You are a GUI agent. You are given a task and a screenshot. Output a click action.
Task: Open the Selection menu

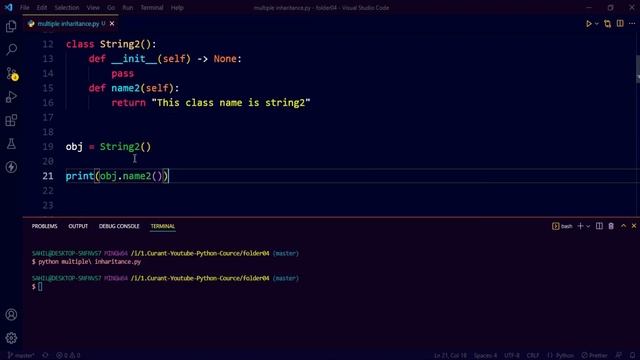tap(67, 7)
